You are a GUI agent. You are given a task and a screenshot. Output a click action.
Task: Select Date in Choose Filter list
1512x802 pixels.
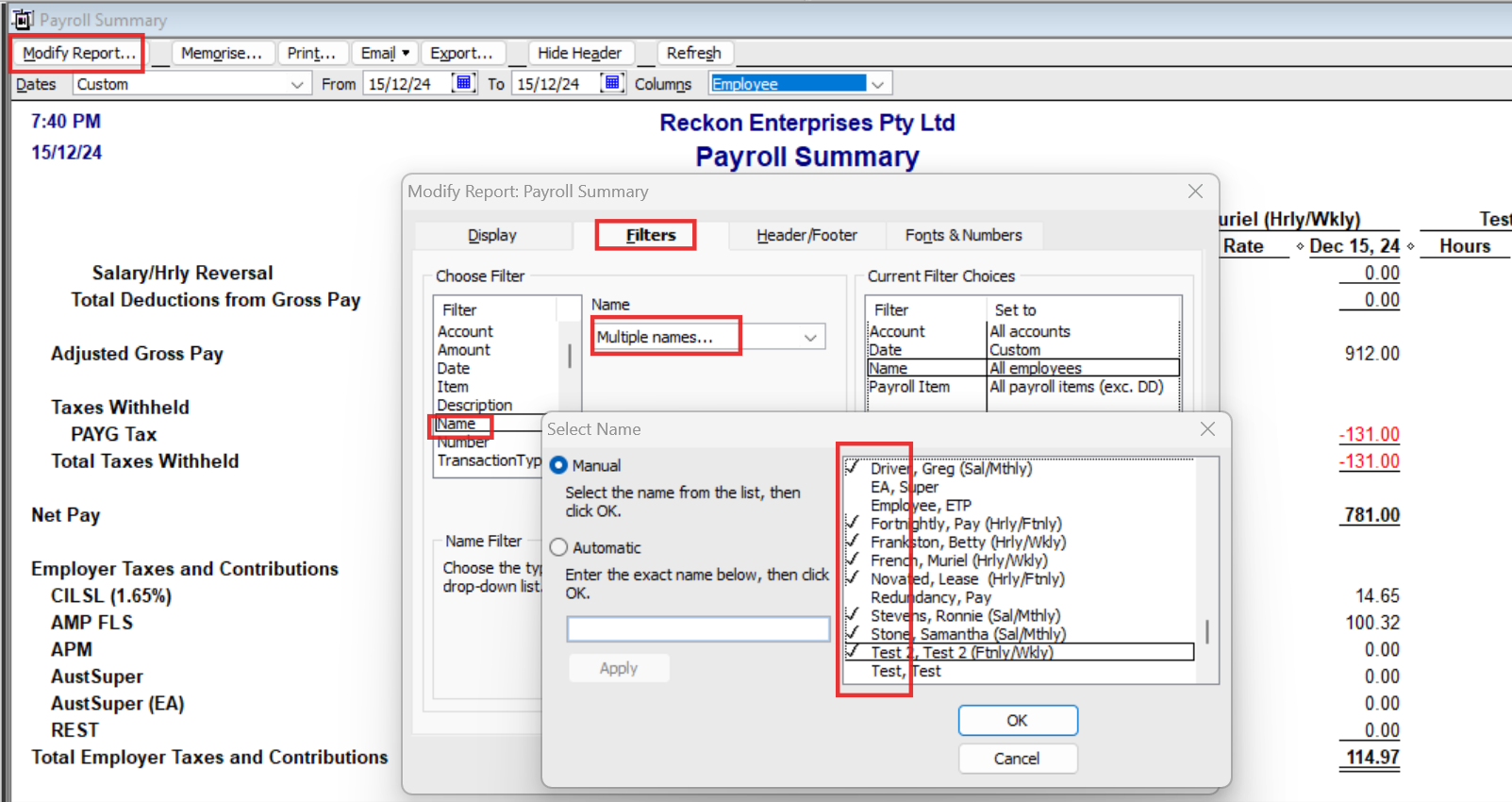click(453, 368)
